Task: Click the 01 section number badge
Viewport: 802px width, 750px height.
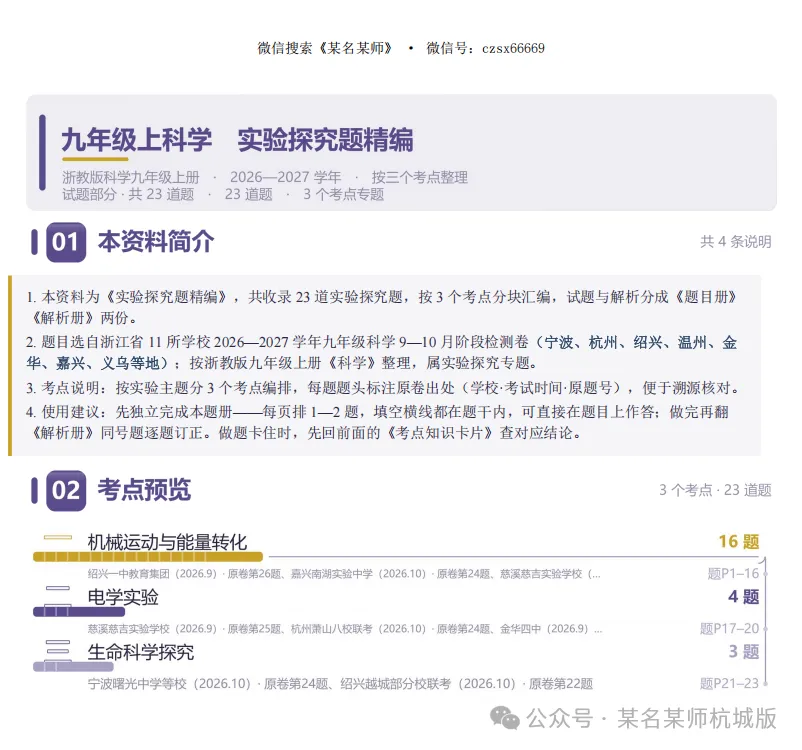Action: point(66,242)
